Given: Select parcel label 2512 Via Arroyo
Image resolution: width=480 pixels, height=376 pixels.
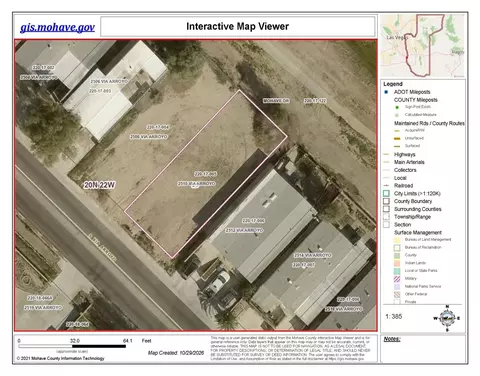Looking at the screenshot, I should click(x=244, y=230).
